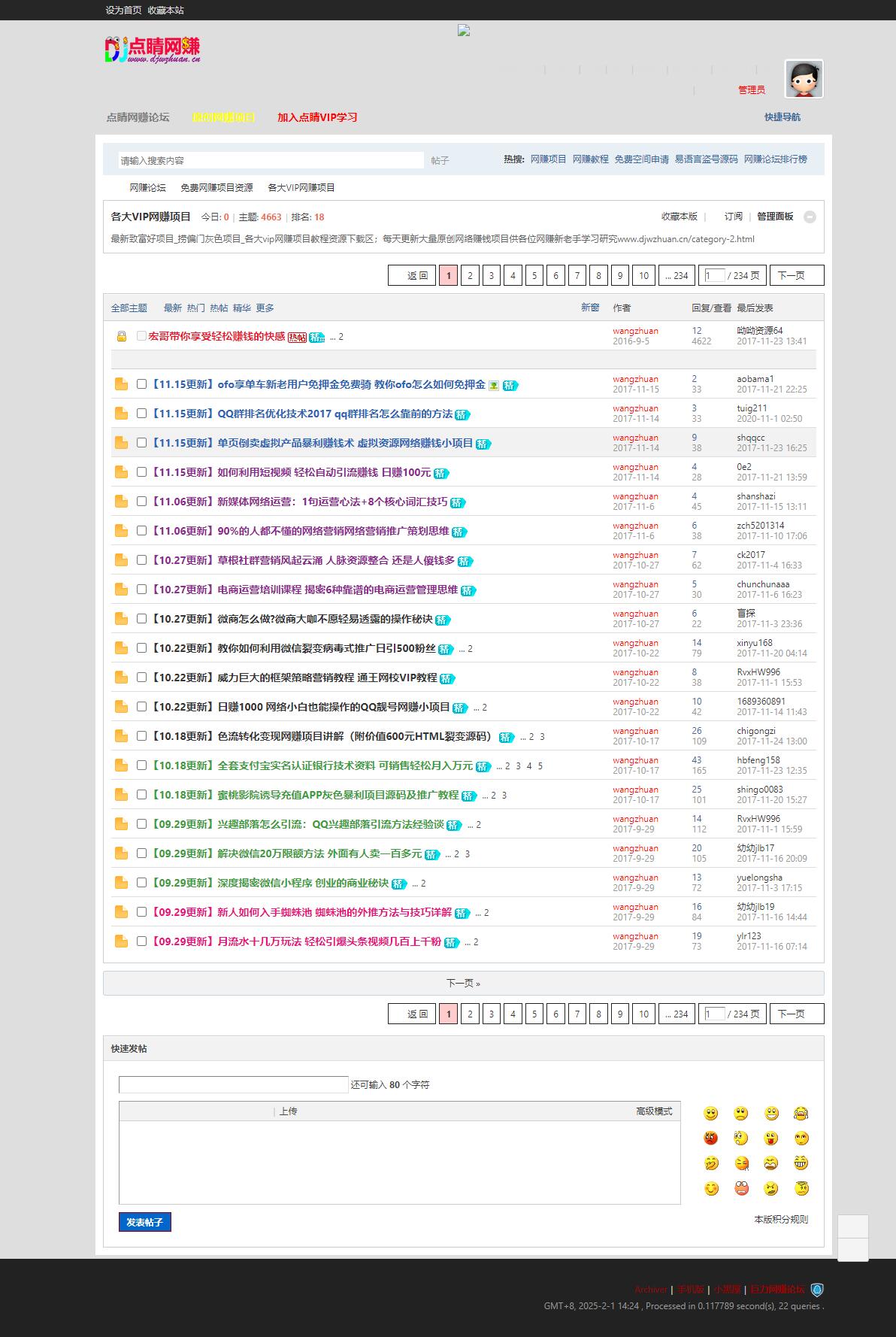Go to page 5 in top pagination
This screenshot has width=896, height=1337.
(x=534, y=276)
